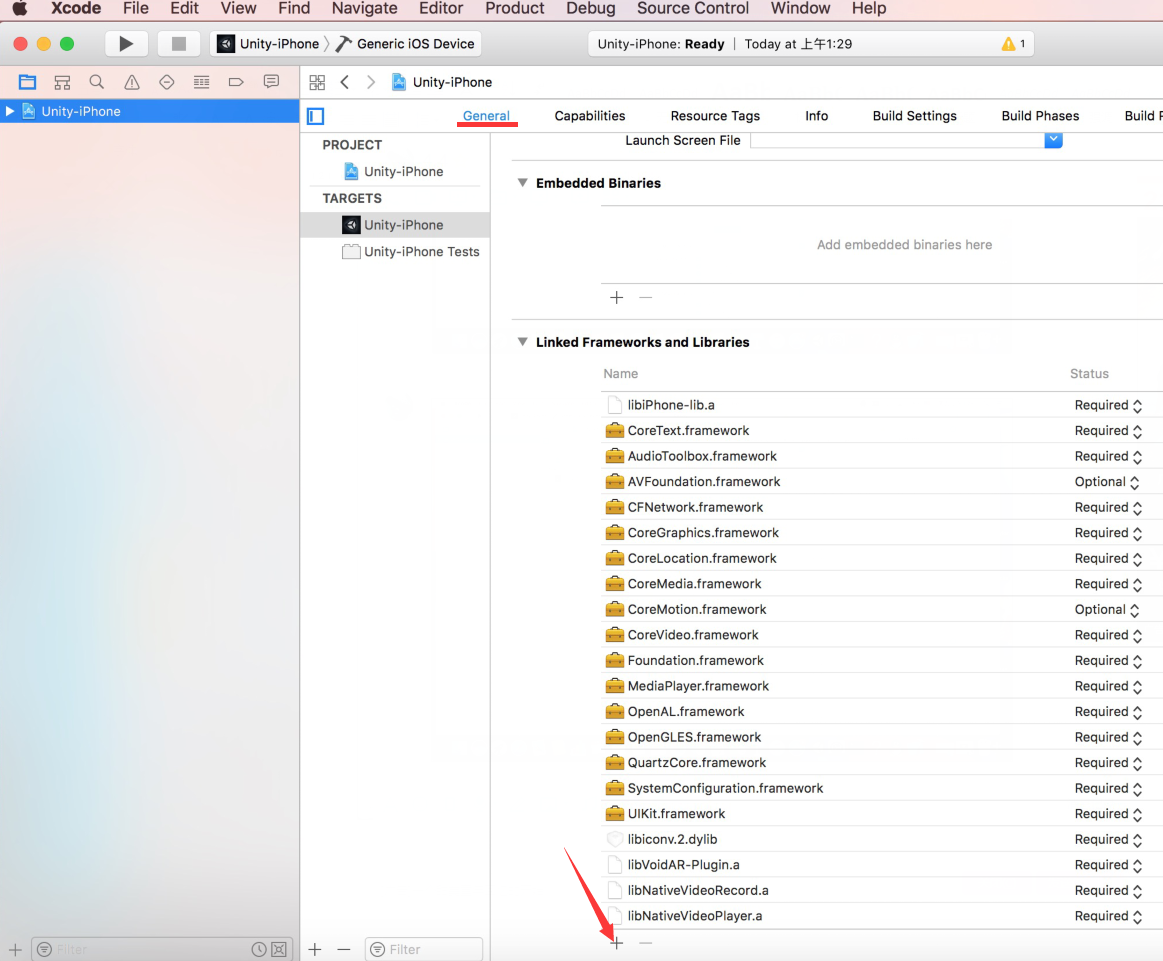Add file in the navigator's bottom plus button

coord(15,949)
